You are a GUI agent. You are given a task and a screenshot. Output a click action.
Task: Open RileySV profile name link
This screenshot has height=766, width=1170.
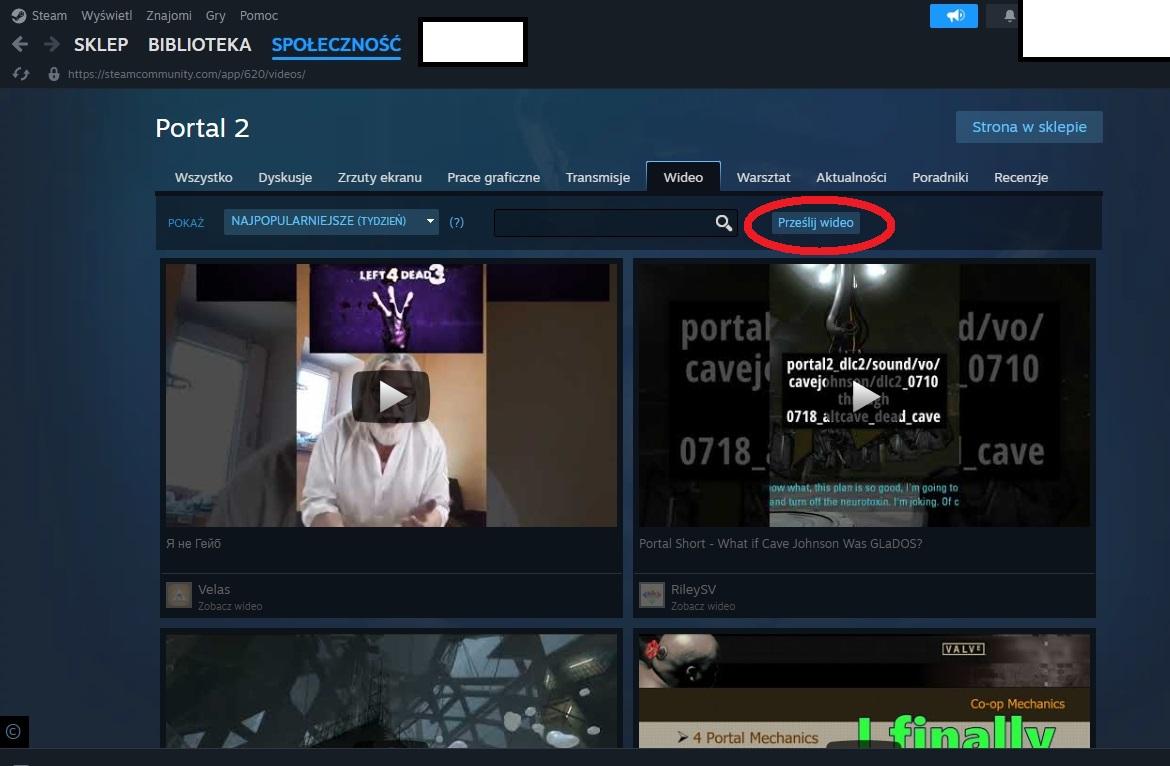(x=693, y=589)
